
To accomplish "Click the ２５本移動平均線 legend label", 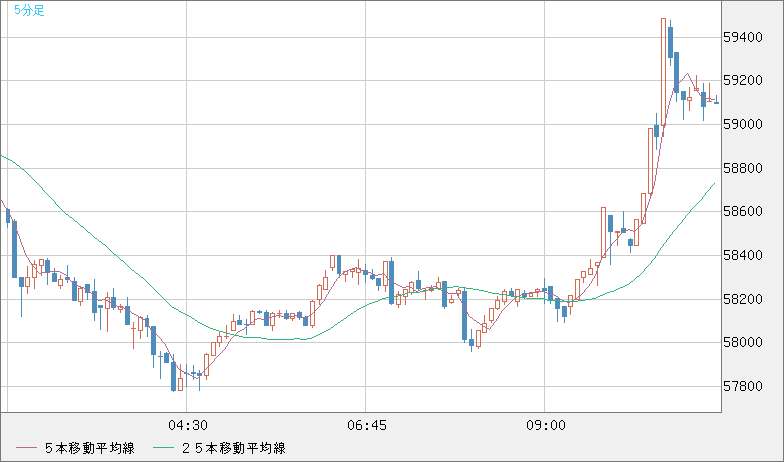I will [x=234, y=448].
